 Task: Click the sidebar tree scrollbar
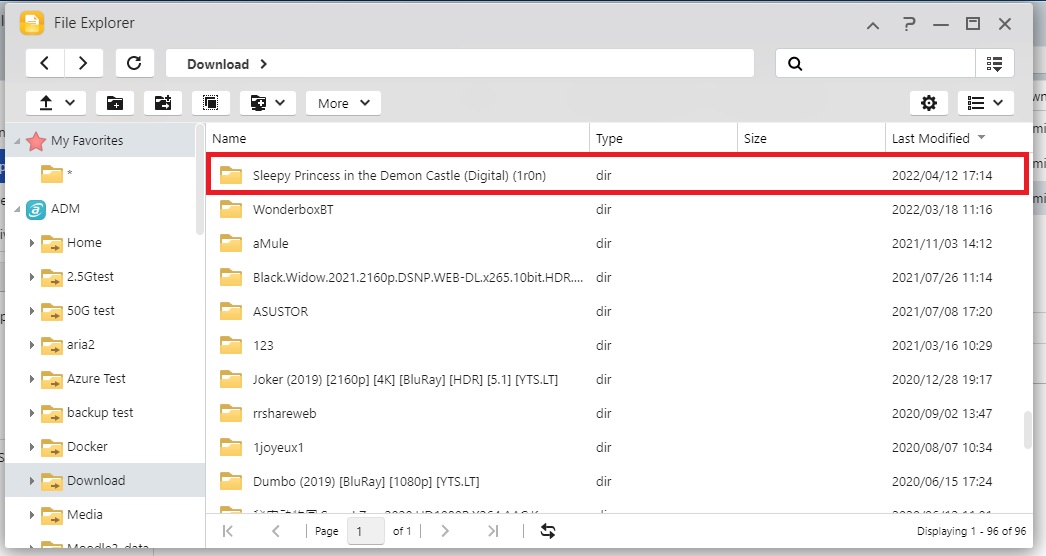click(200, 179)
